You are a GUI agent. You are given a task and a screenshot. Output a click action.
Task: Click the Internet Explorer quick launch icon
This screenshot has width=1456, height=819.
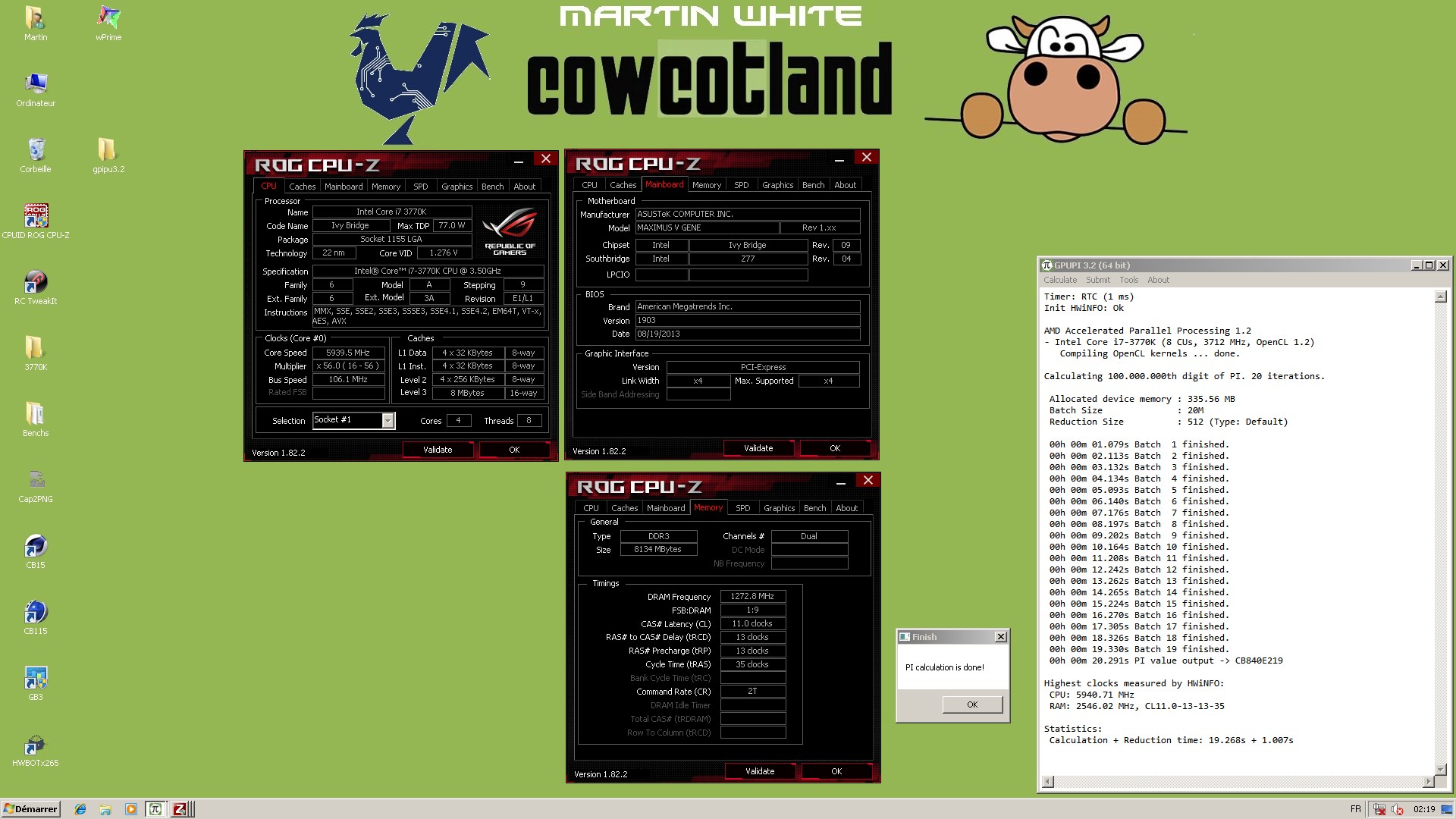click(80, 809)
